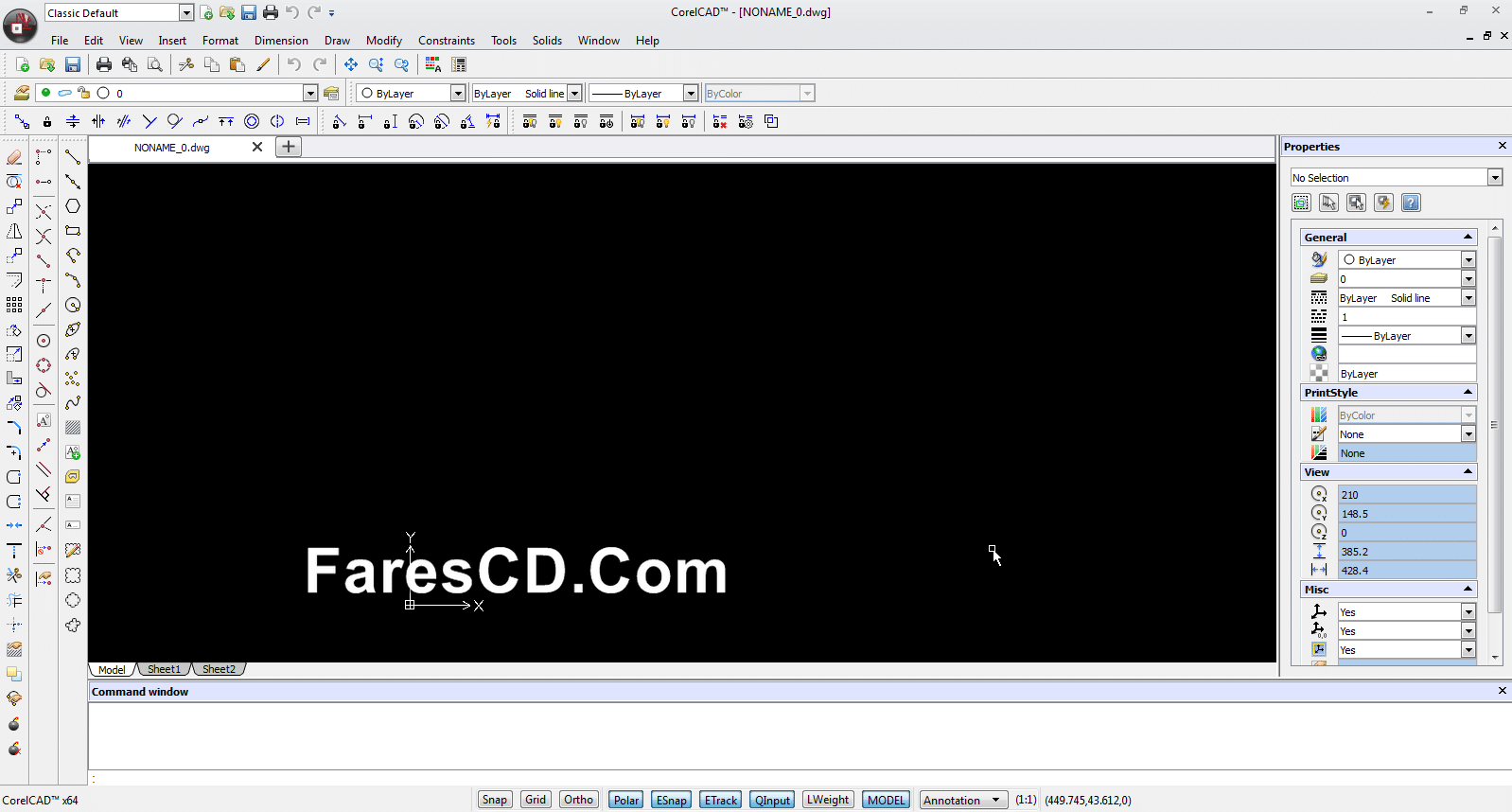Close the Properties panel
Image resolution: width=1512 pixels, height=812 pixels.
(1502, 146)
